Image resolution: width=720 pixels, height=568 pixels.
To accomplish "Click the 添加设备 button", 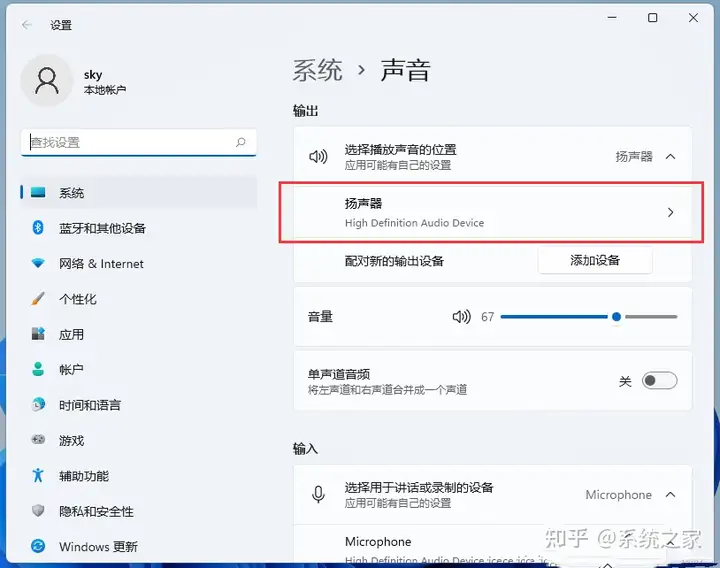I will click(595, 260).
